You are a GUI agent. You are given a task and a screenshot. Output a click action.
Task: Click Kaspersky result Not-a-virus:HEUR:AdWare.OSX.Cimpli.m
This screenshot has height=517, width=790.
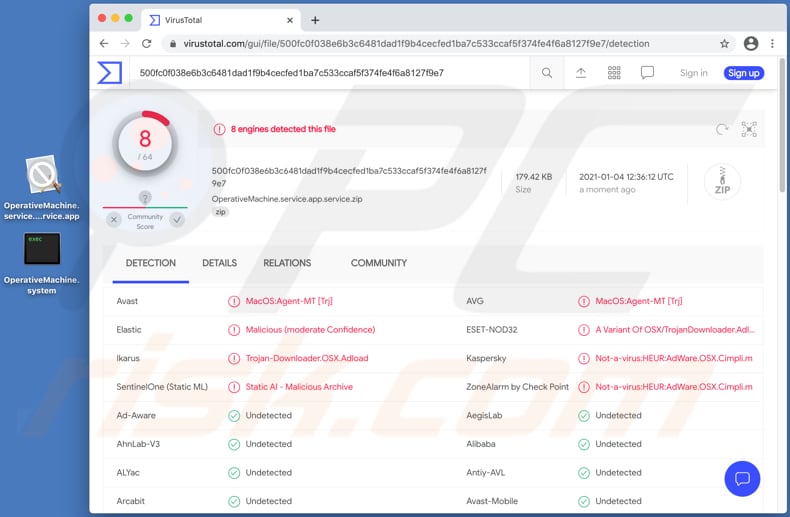pyautogui.click(x=674, y=359)
